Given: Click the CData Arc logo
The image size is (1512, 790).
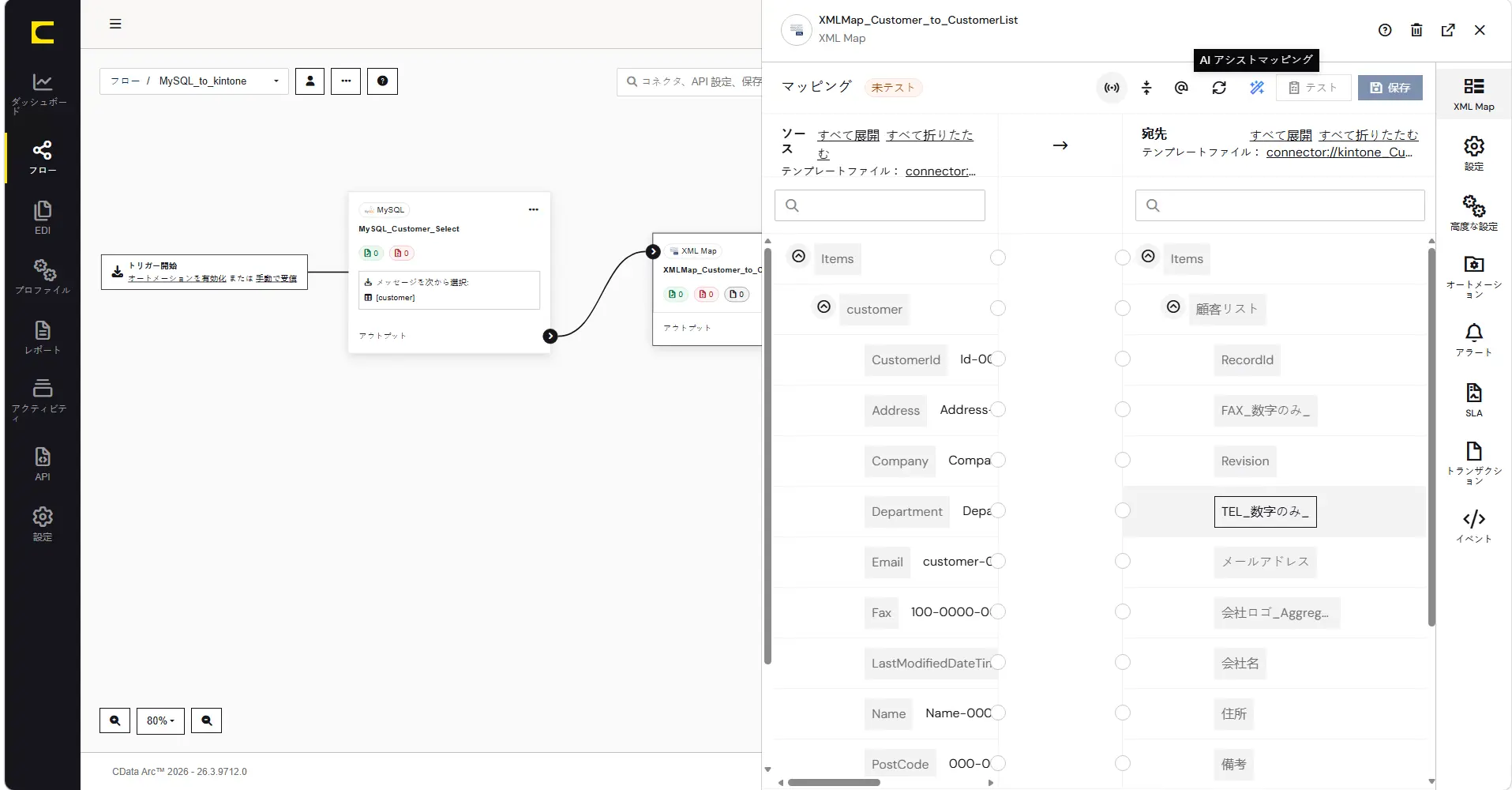Looking at the screenshot, I should coord(43,32).
